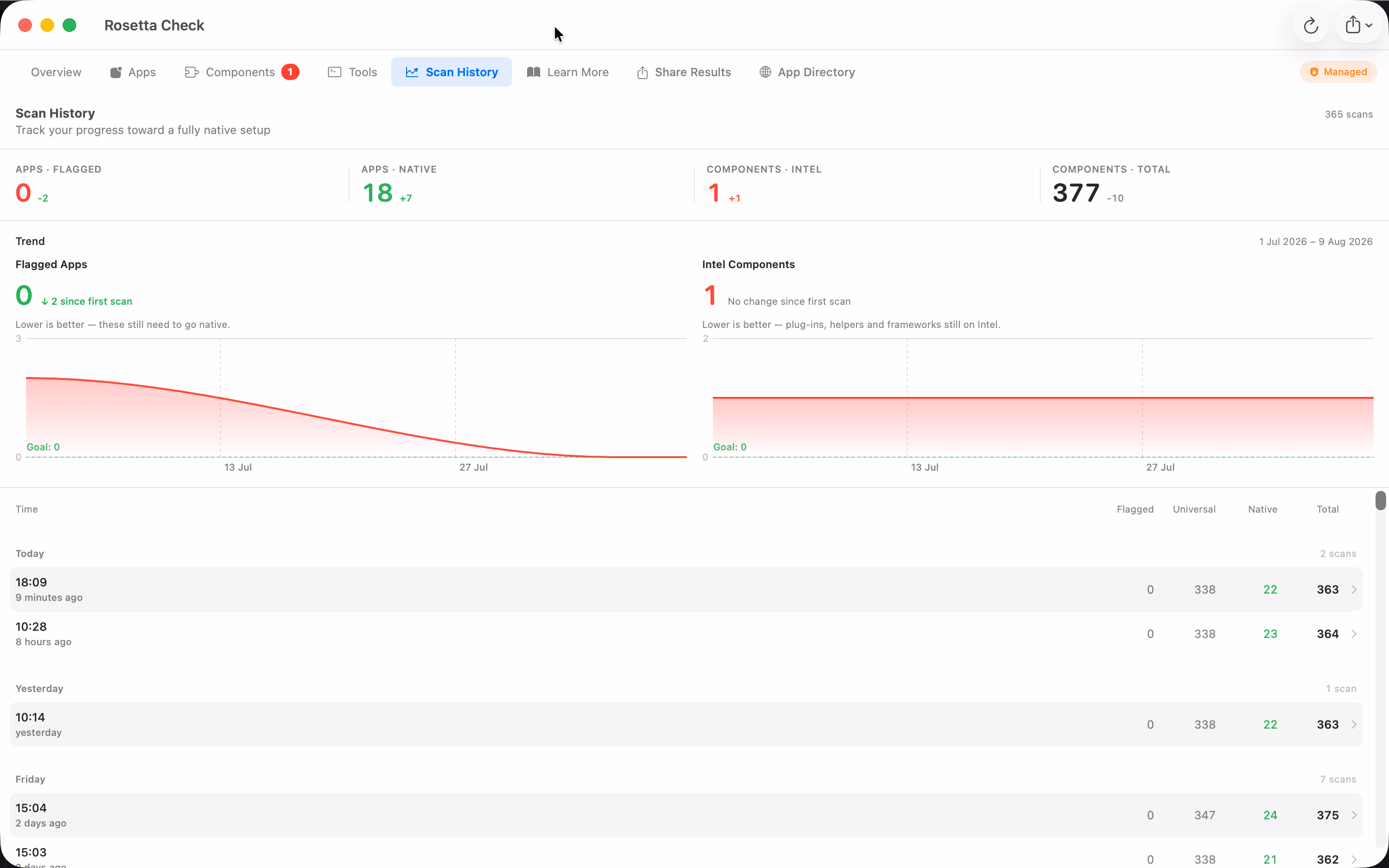
Task: Click the Total column header
Action: pyautogui.click(x=1328, y=509)
